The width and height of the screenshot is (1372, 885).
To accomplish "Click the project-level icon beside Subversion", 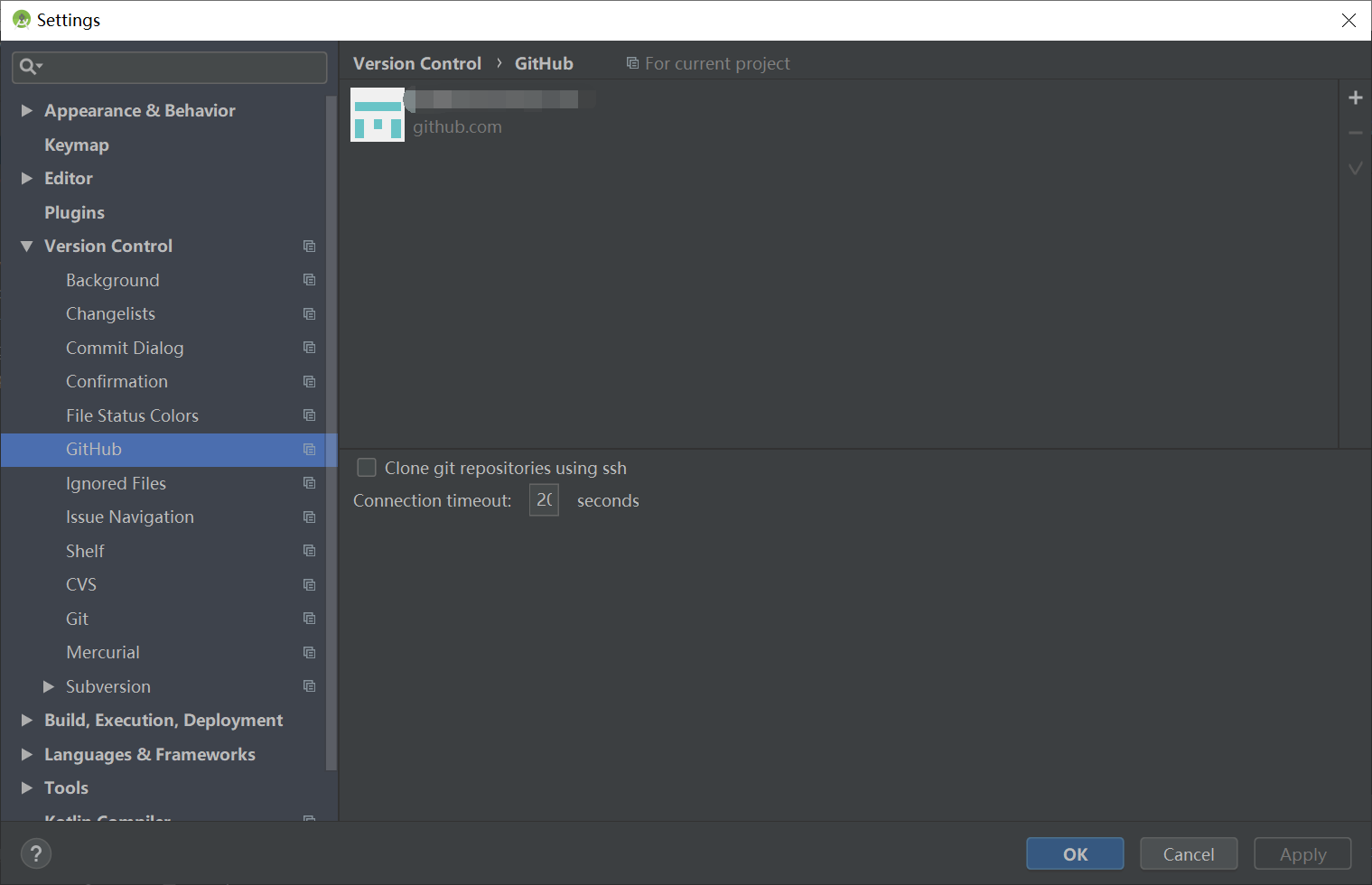I will pos(309,686).
